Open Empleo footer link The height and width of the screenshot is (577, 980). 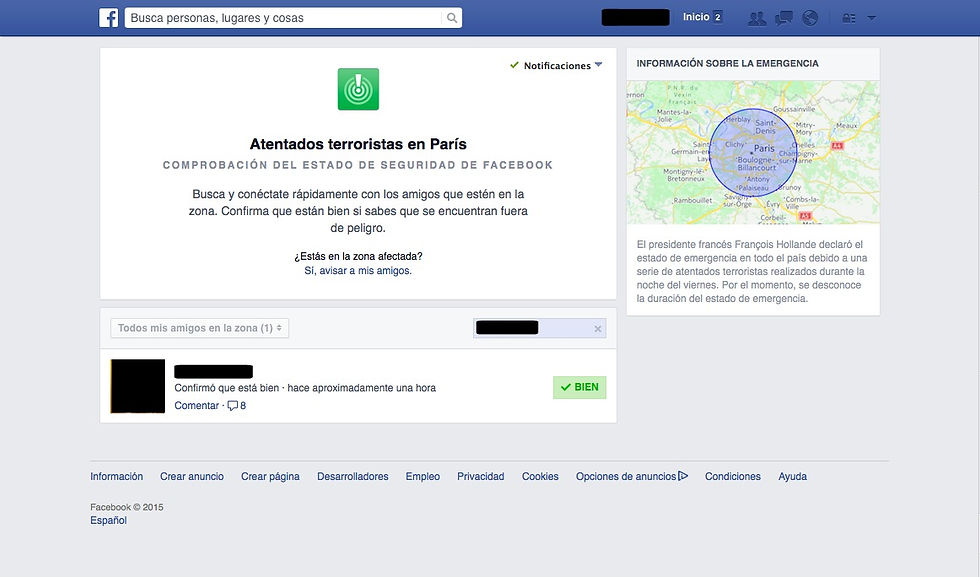[x=422, y=476]
